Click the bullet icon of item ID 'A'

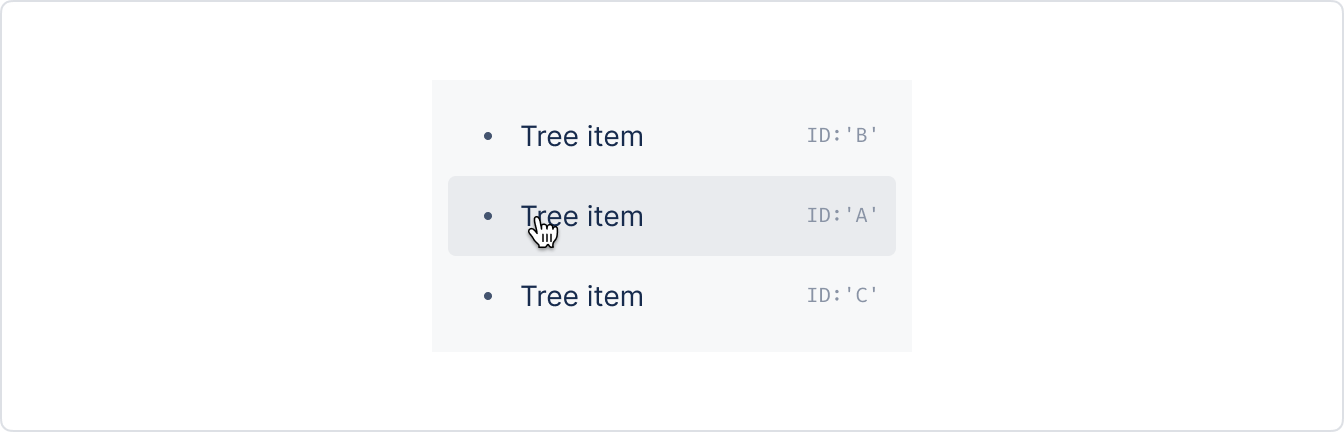[x=488, y=216]
